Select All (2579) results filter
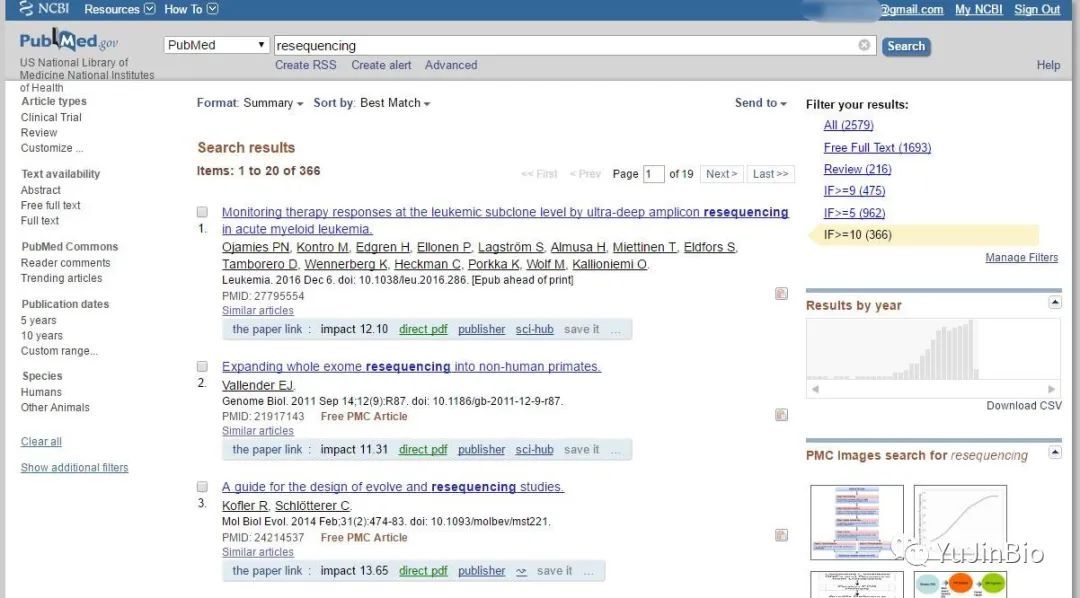Screen dimensions: 1080x598 (x=849, y=125)
